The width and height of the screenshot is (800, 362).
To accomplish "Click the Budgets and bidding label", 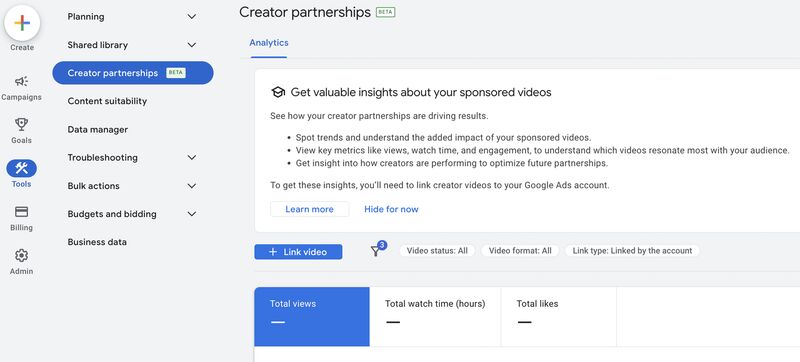I will click(112, 214).
